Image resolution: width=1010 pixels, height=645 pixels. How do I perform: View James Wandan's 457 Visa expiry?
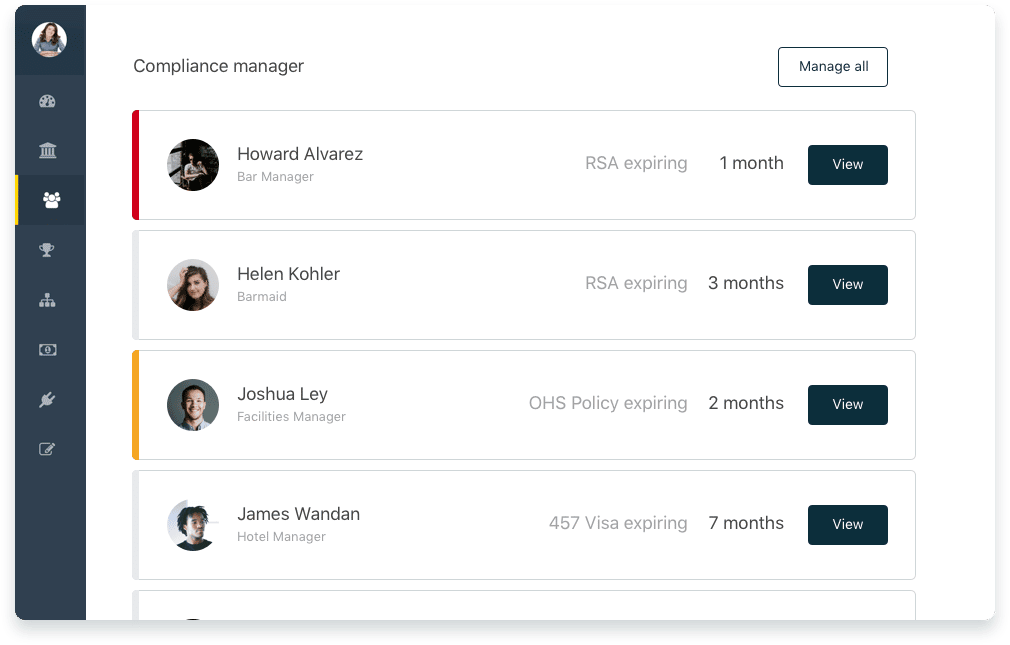pos(848,525)
